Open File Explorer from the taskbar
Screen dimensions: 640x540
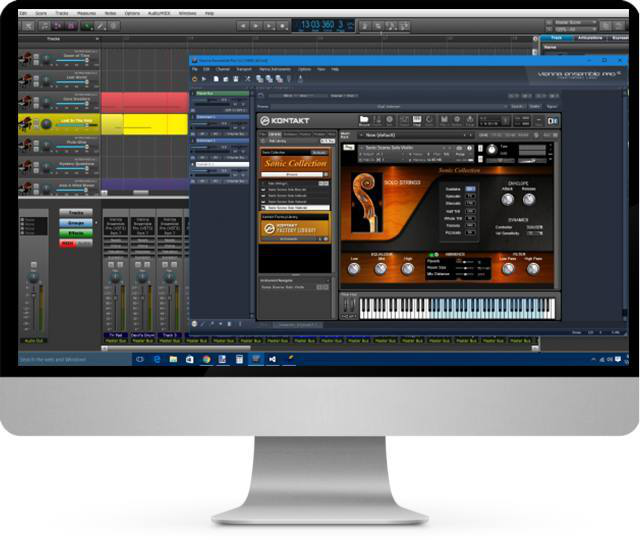point(173,359)
